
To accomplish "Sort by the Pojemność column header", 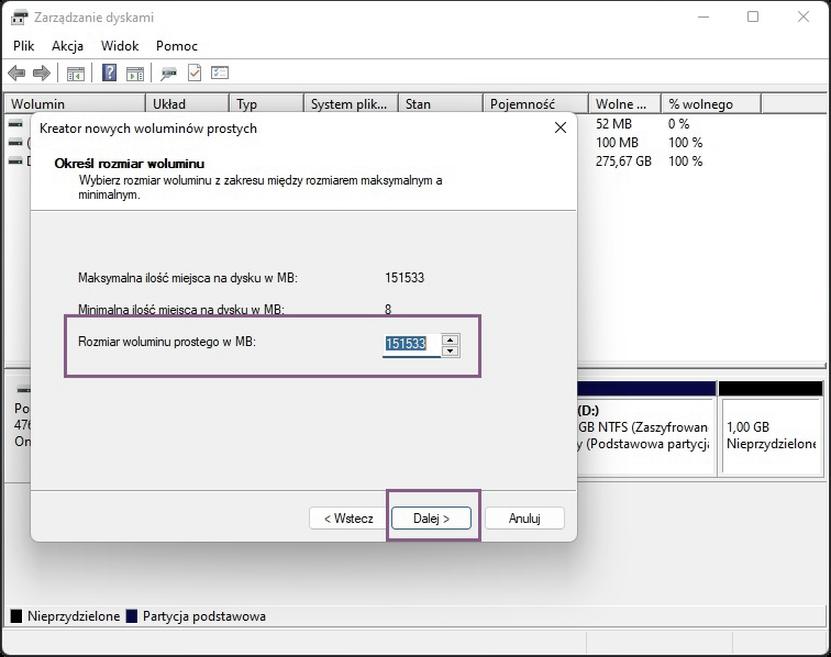I will [x=536, y=104].
